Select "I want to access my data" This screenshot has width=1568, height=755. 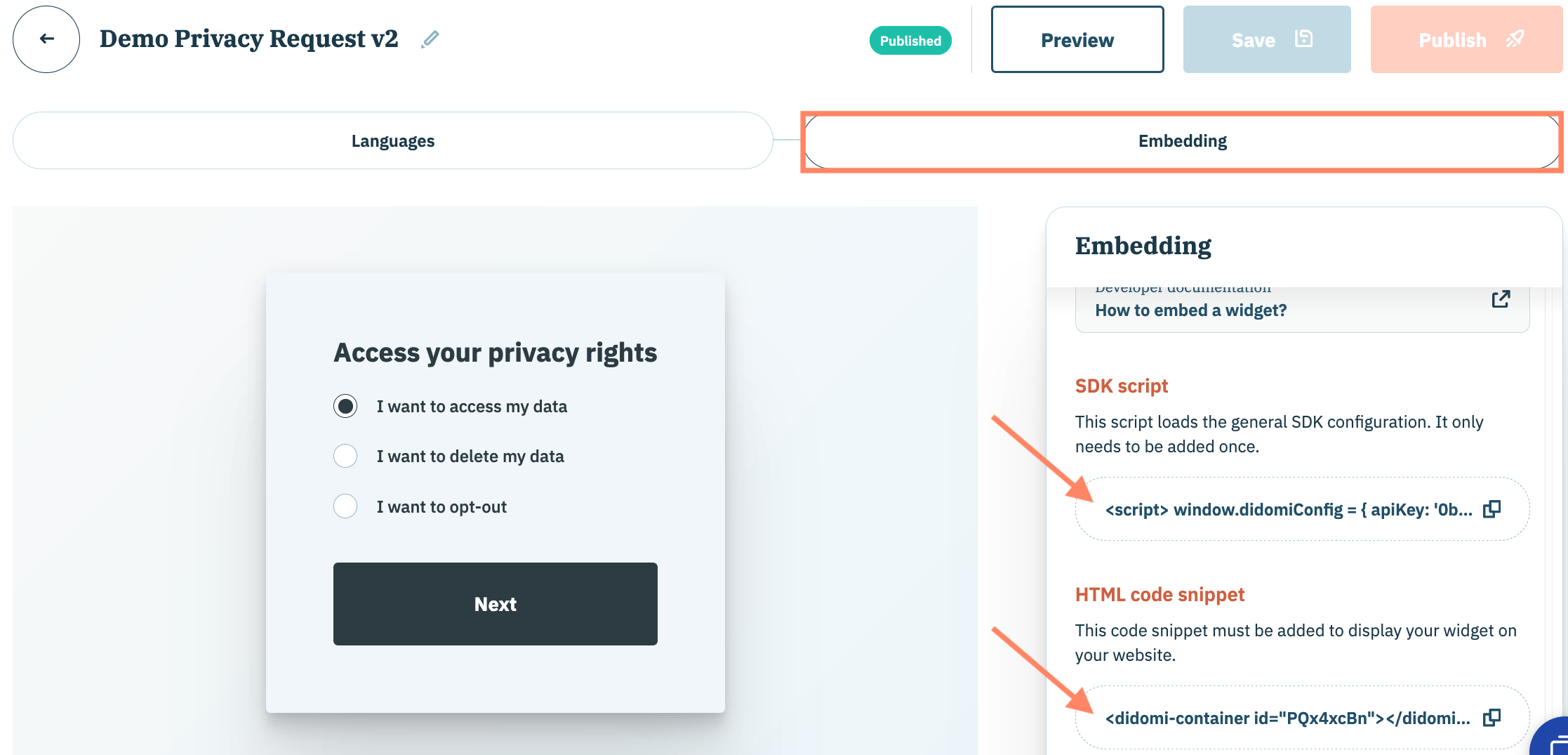click(x=345, y=407)
